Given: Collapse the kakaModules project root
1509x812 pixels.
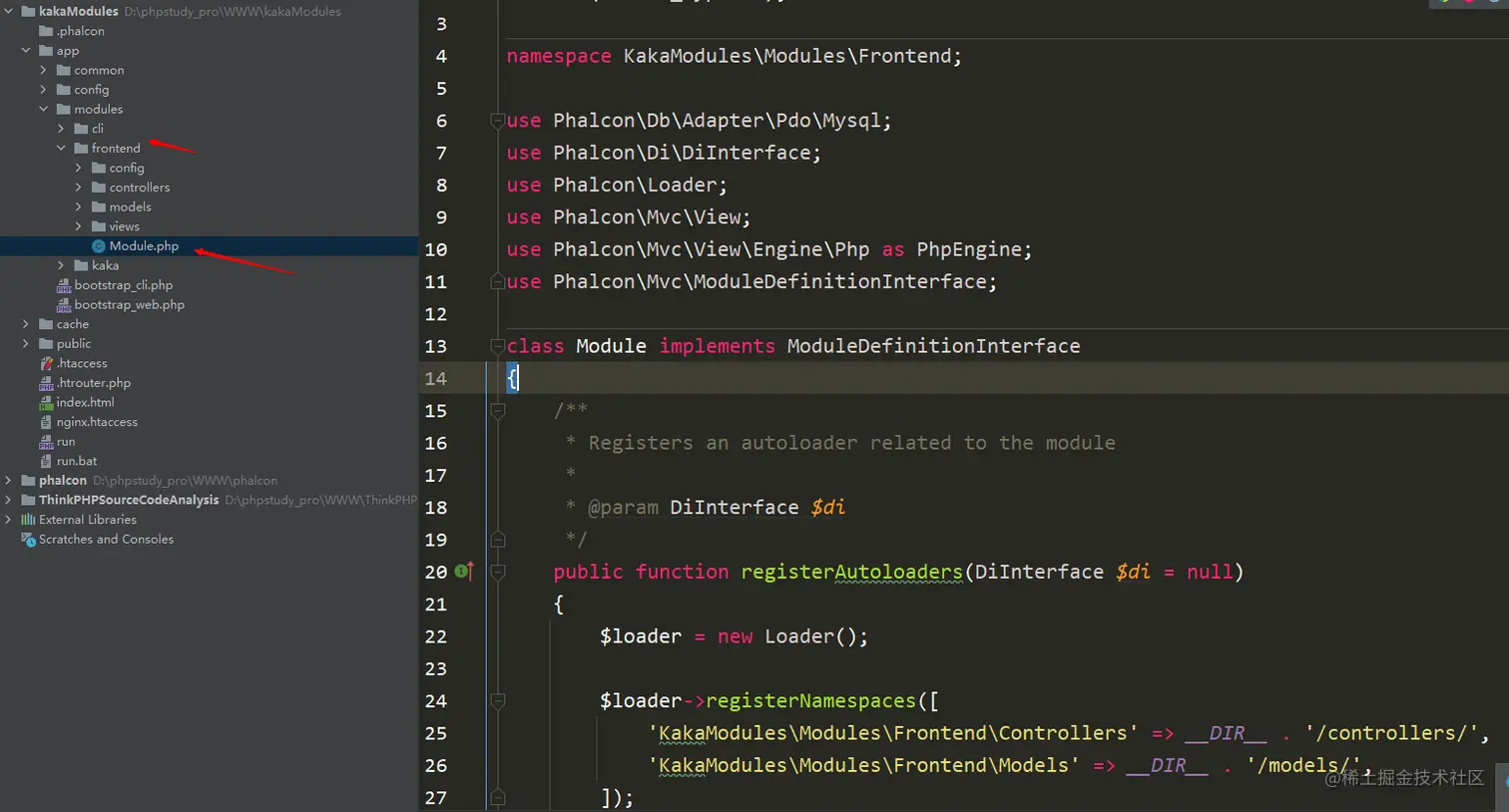Looking at the screenshot, I should [8, 11].
